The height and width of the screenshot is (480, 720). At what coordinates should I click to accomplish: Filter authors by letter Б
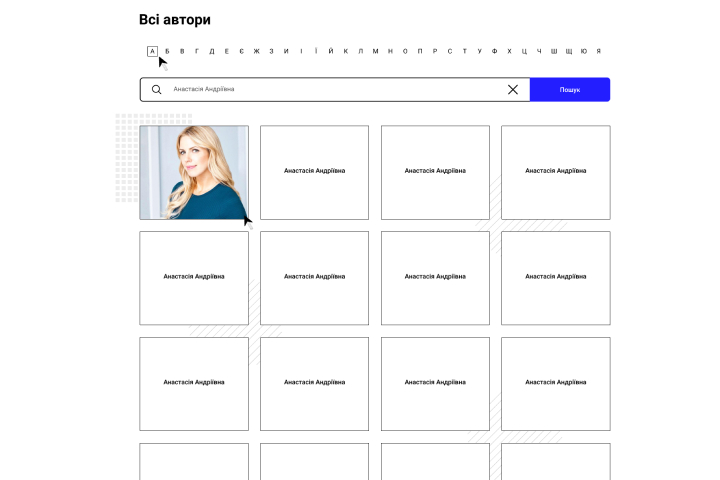point(167,51)
